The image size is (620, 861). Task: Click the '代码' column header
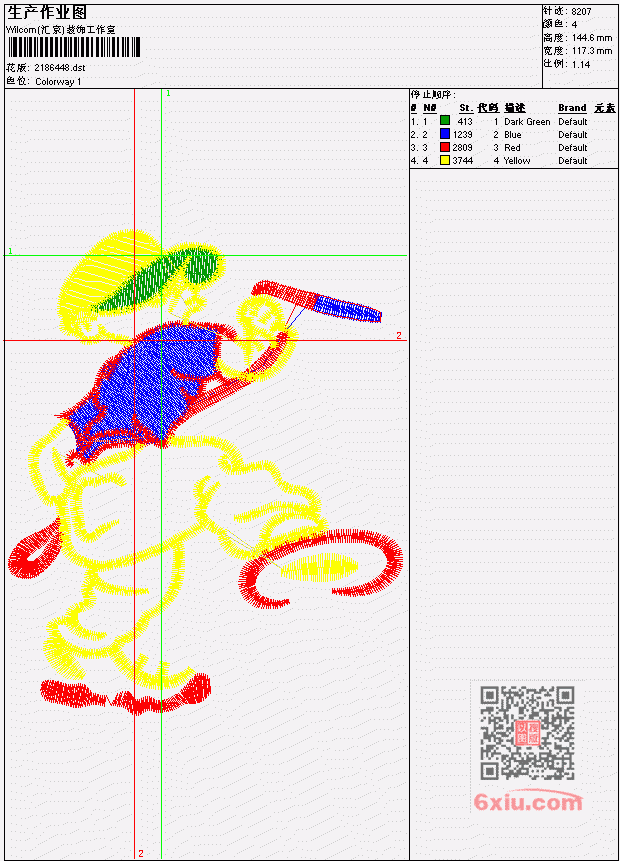pos(488,108)
